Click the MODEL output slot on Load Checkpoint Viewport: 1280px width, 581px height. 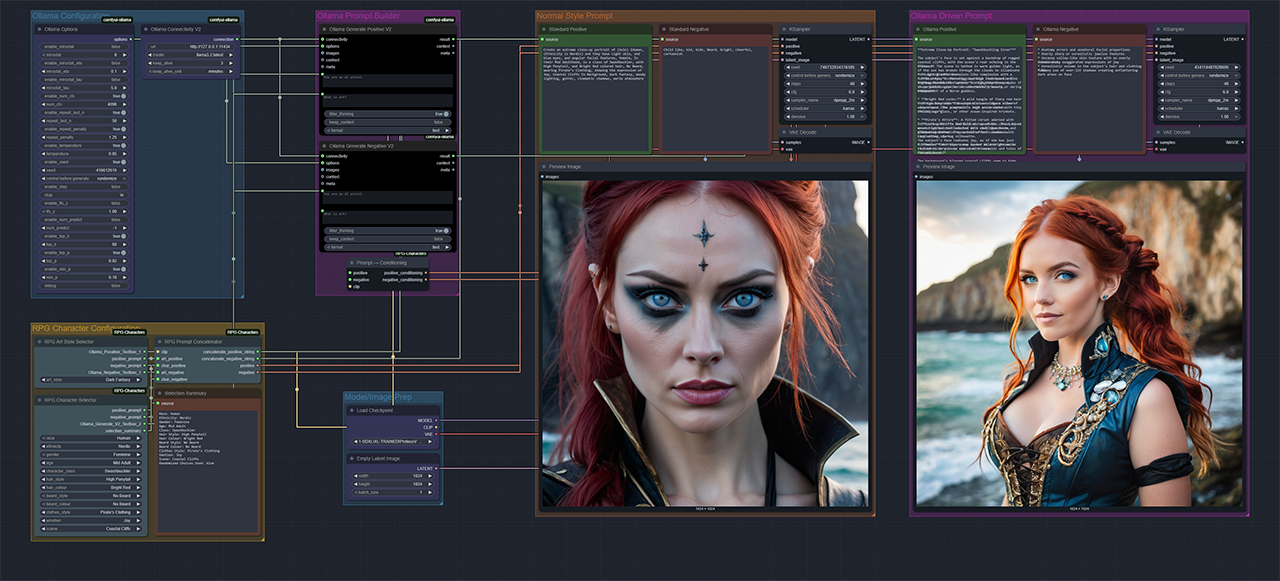(437, 421)
